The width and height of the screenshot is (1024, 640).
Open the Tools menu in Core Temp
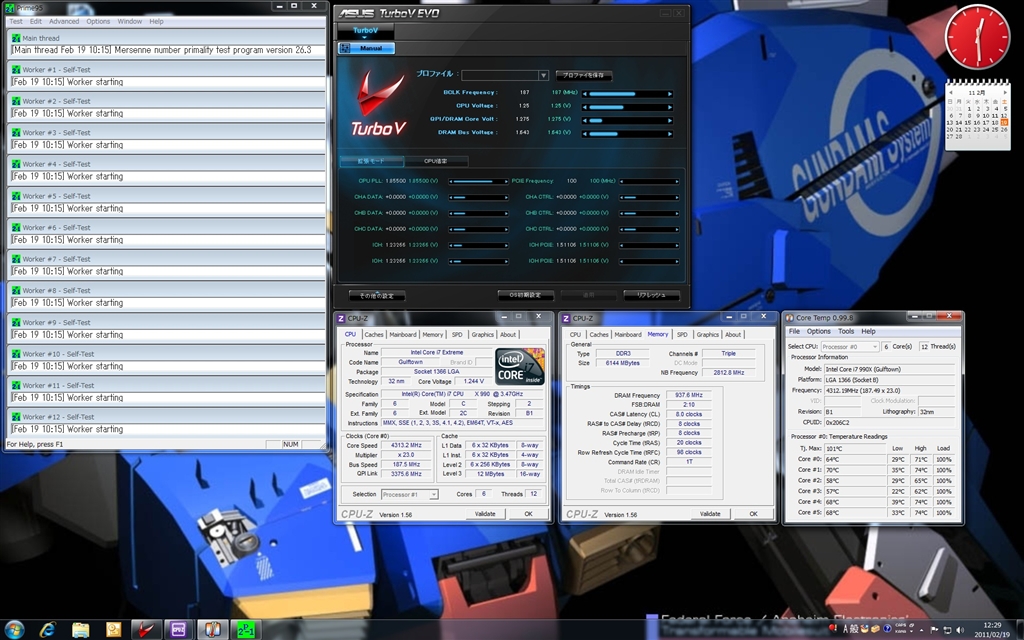(846, 331)
